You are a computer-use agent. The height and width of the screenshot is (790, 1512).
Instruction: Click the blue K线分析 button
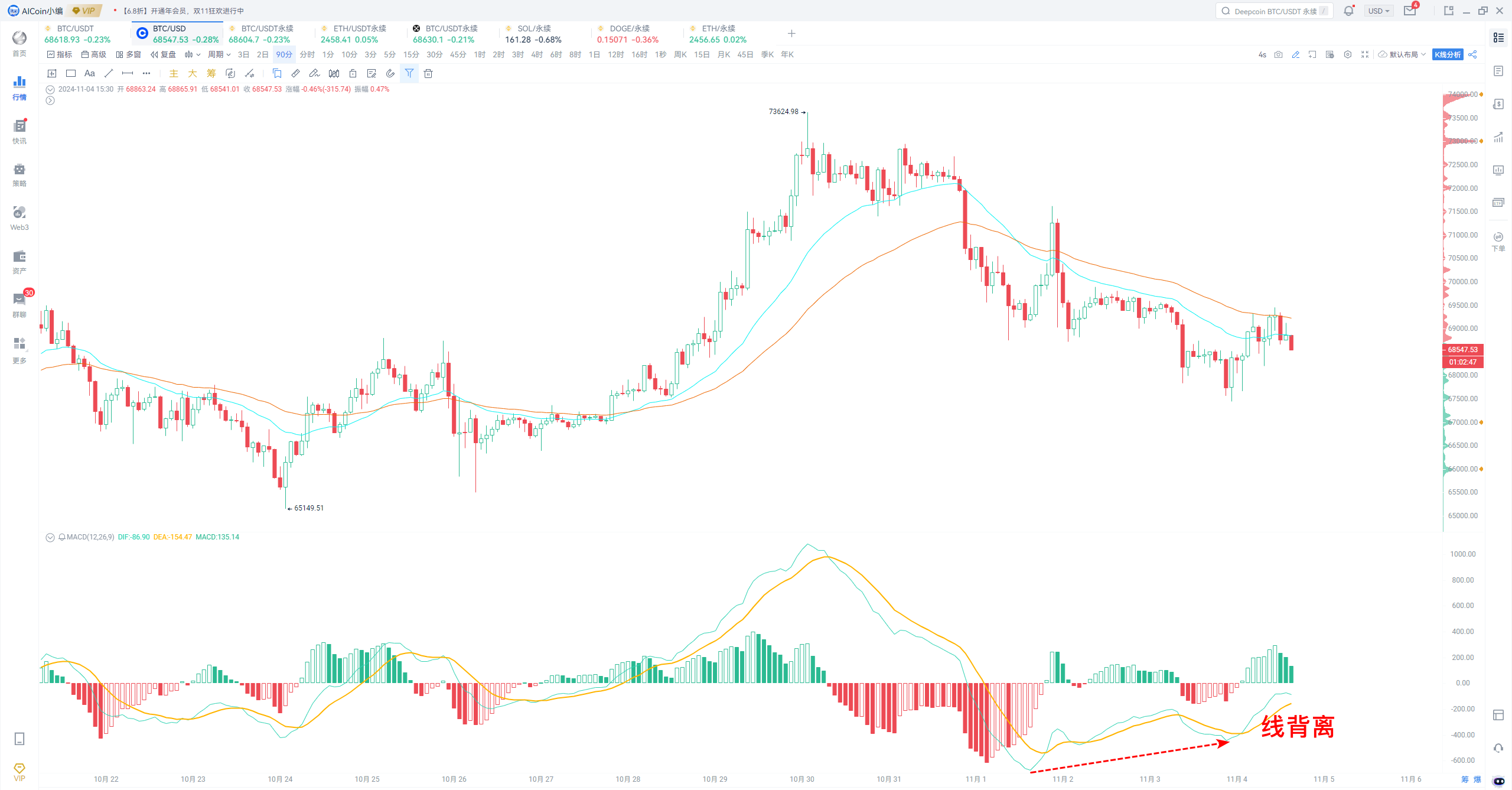click(1448, 54)
